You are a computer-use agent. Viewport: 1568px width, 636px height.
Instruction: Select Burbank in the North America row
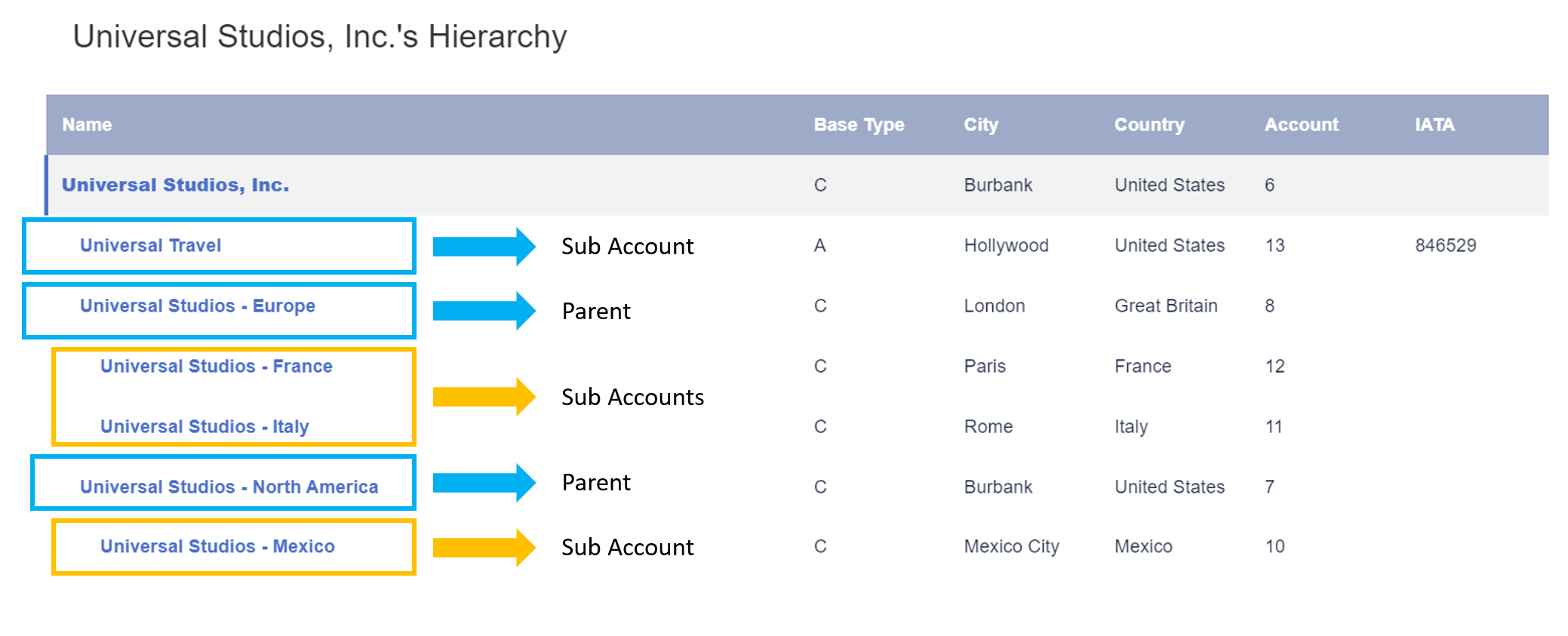point(998,487)
